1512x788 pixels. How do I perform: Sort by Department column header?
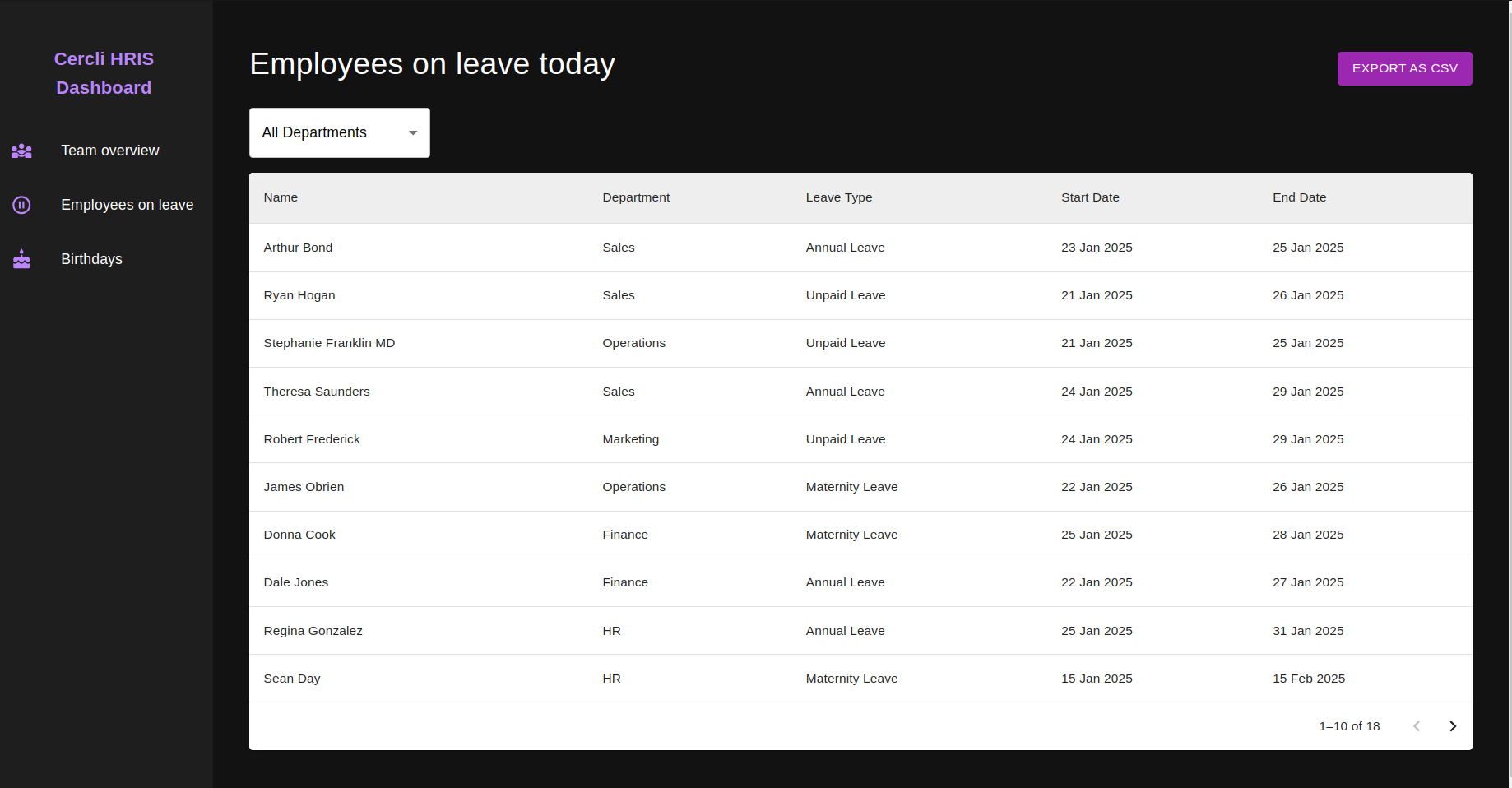tap(636, 197)
